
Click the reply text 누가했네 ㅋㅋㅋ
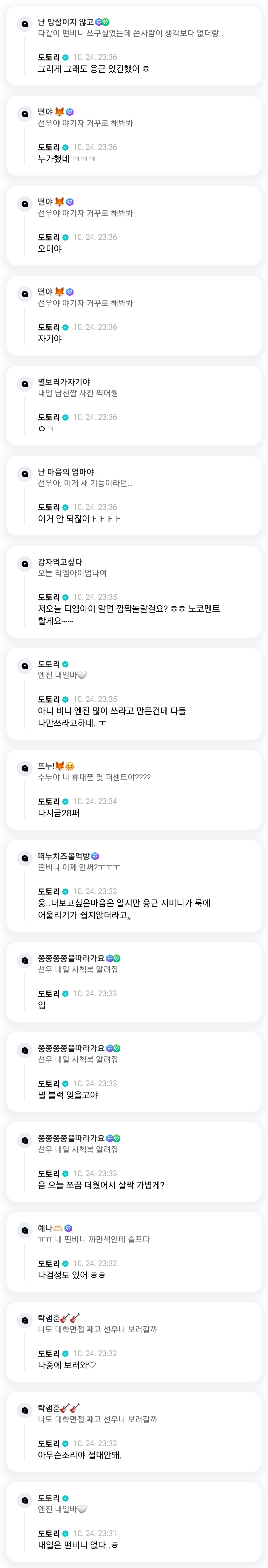(67, 159)
